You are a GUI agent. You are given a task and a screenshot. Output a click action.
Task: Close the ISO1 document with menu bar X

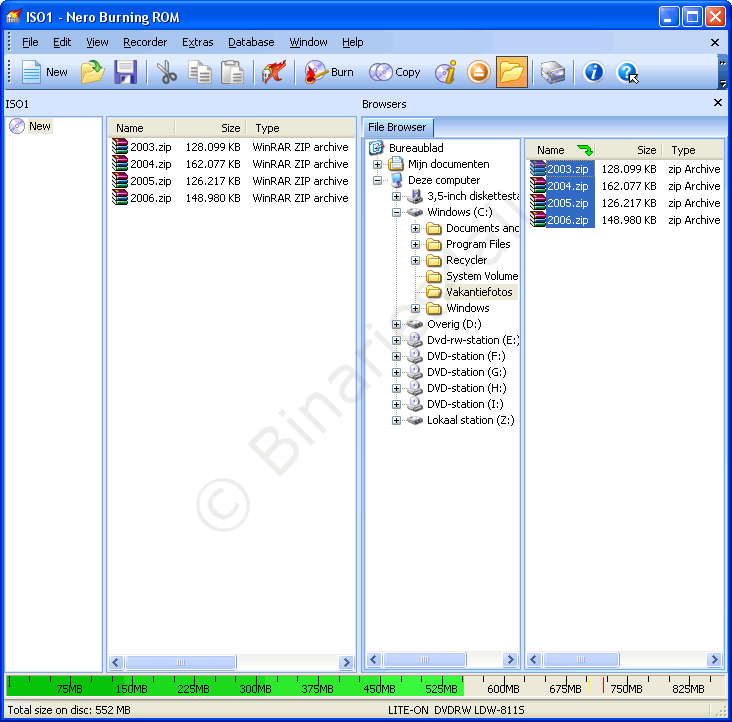714,42
